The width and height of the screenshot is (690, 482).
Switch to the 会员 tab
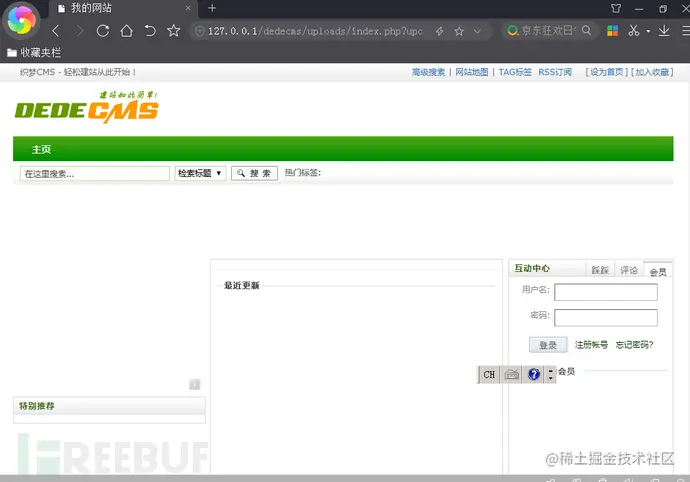coord(658,271)
